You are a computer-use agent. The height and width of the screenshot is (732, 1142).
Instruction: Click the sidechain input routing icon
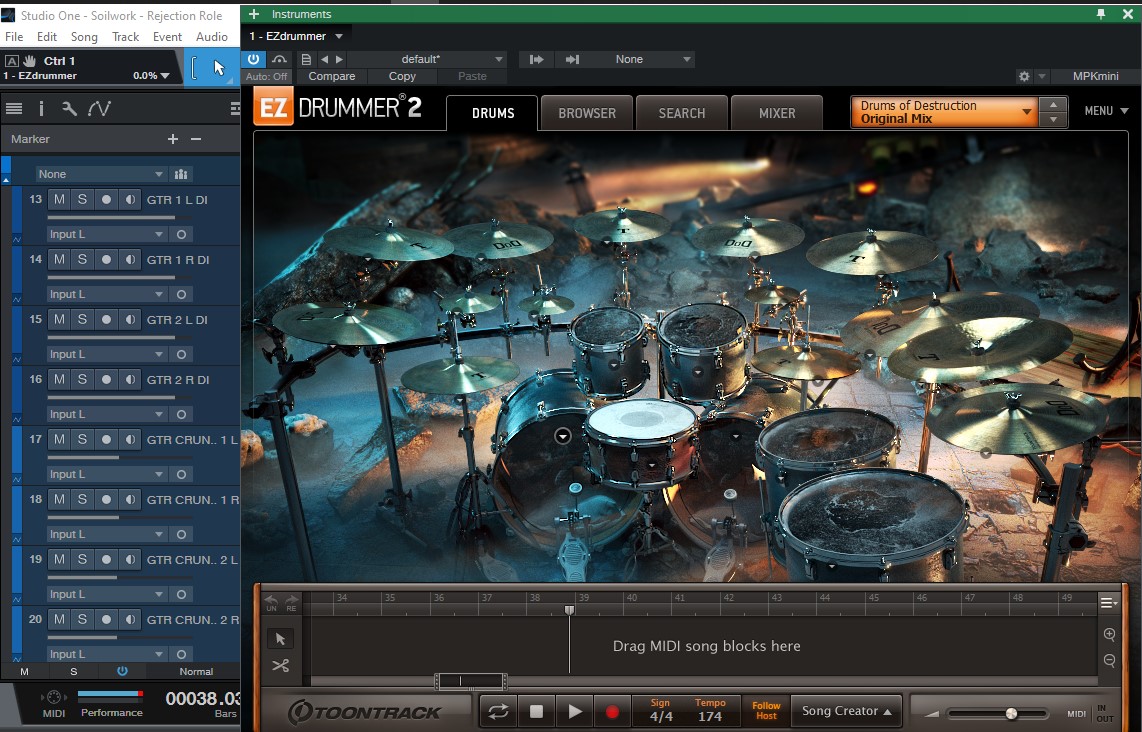click(537, 60)
